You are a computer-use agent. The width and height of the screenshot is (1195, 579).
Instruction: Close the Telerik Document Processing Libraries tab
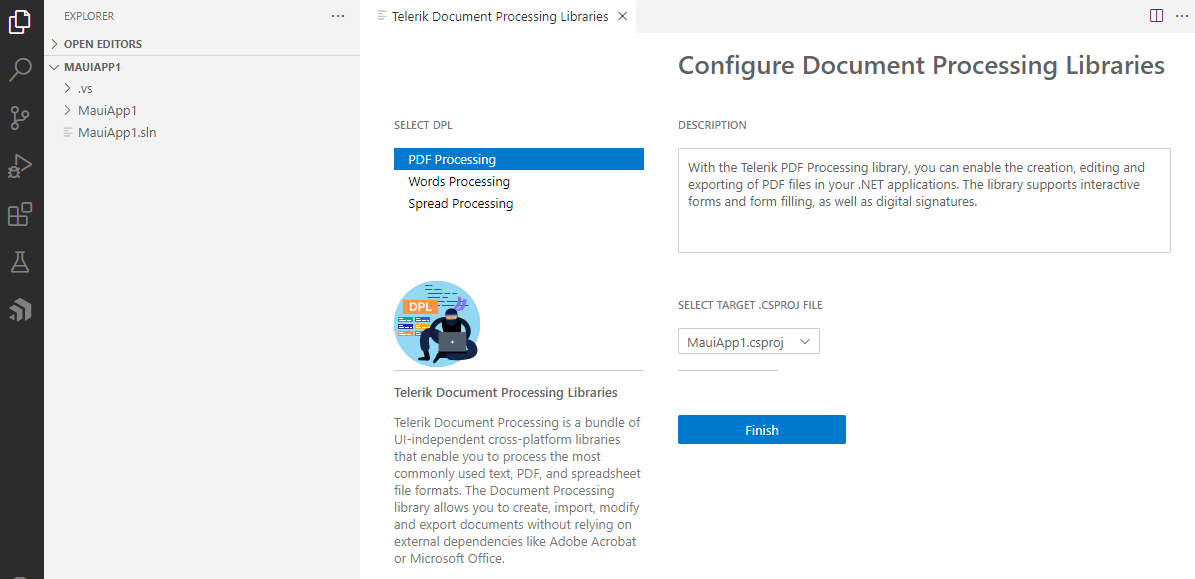[x=622, y=16]
